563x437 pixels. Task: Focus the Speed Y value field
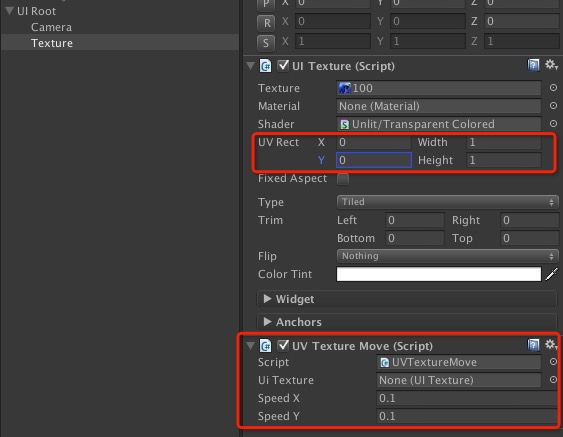pos(467,416)
